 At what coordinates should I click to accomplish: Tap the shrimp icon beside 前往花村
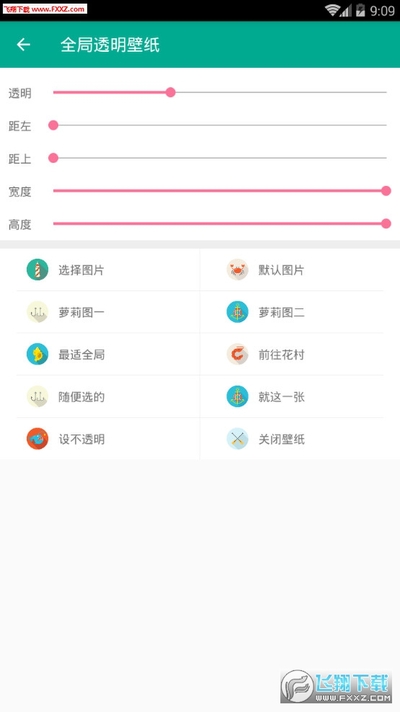pyautogui.click(x=237, y=354)
